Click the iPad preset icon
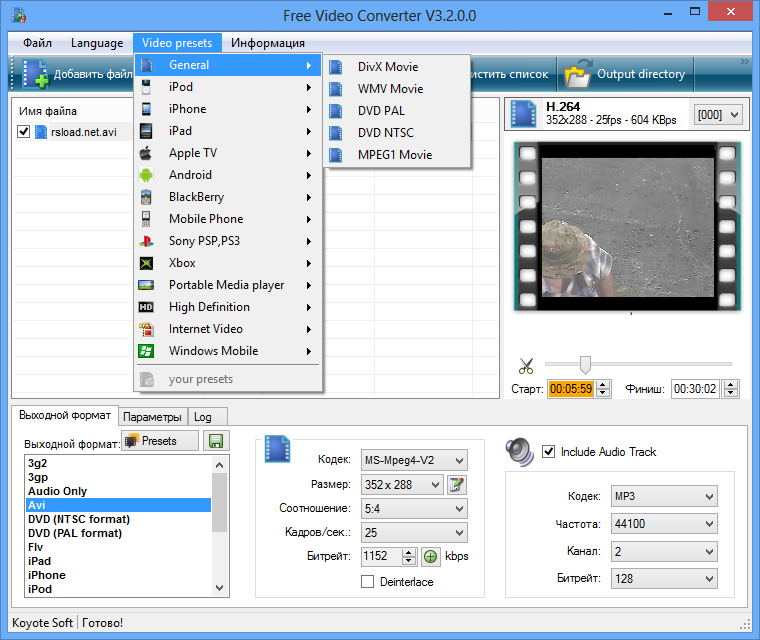Screen dimensions: 760x640 (146, 131)
